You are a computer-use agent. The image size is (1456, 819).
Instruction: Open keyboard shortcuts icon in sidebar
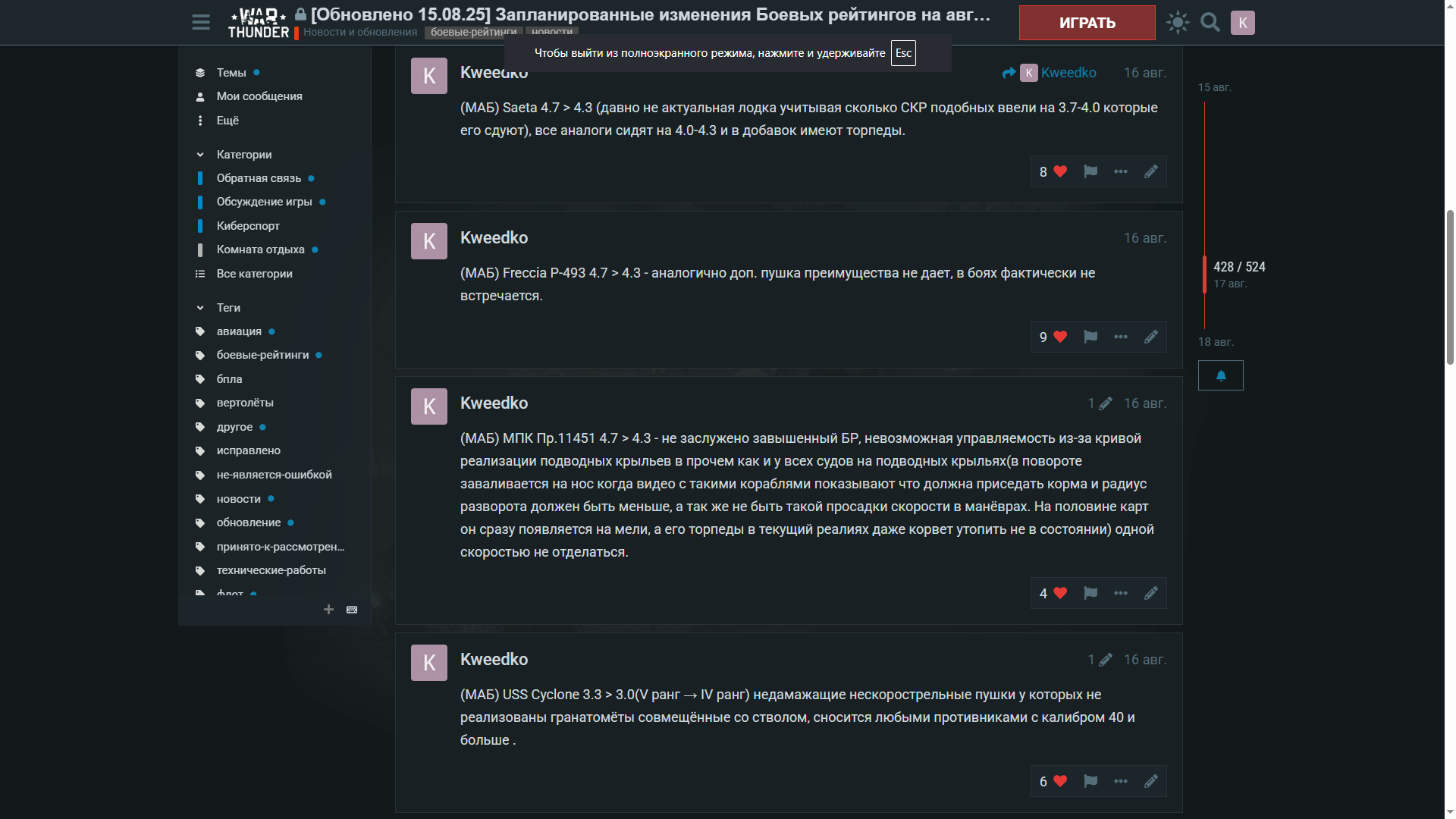[352, 610]
